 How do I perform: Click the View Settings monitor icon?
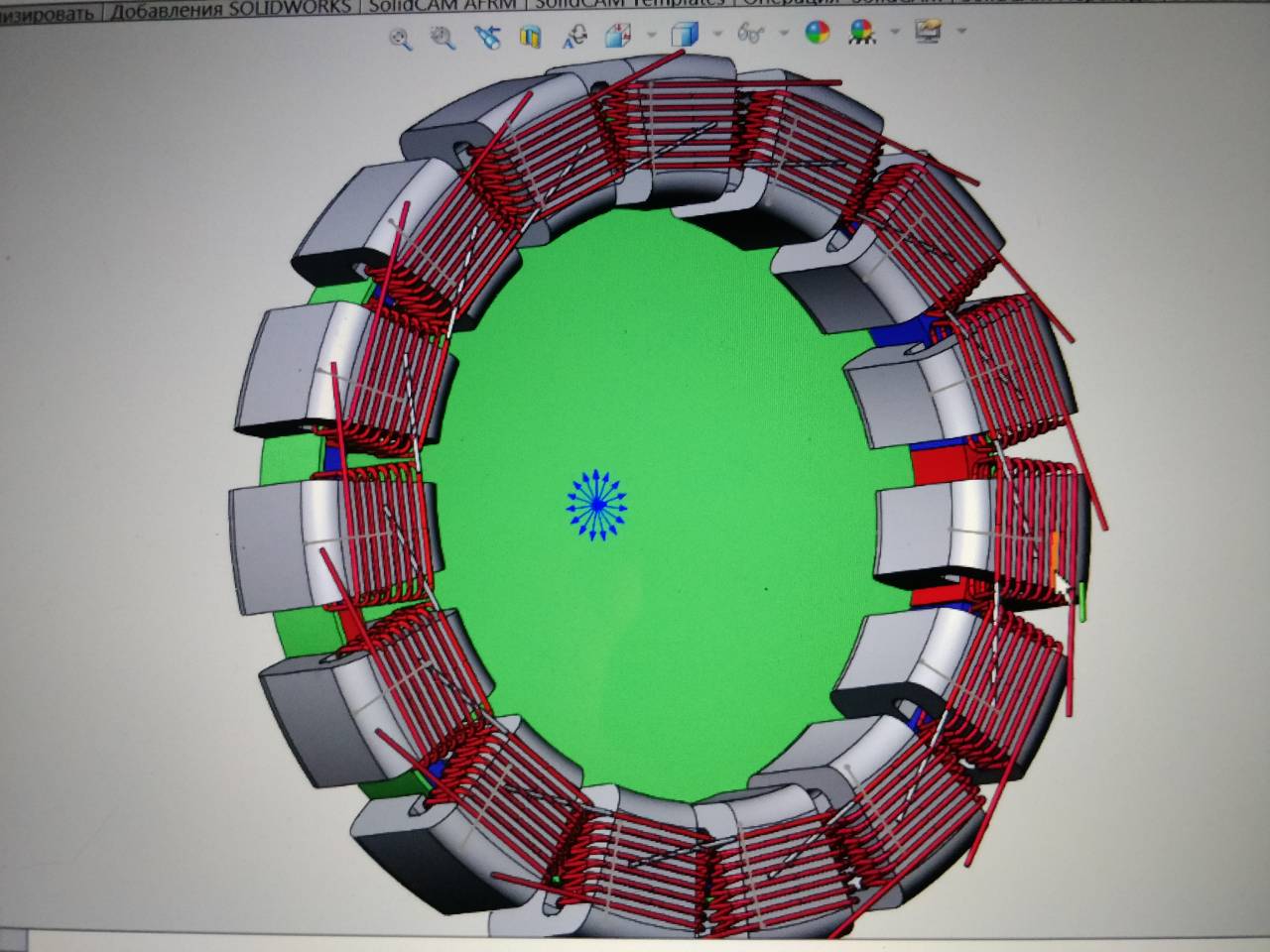point(928,32)
